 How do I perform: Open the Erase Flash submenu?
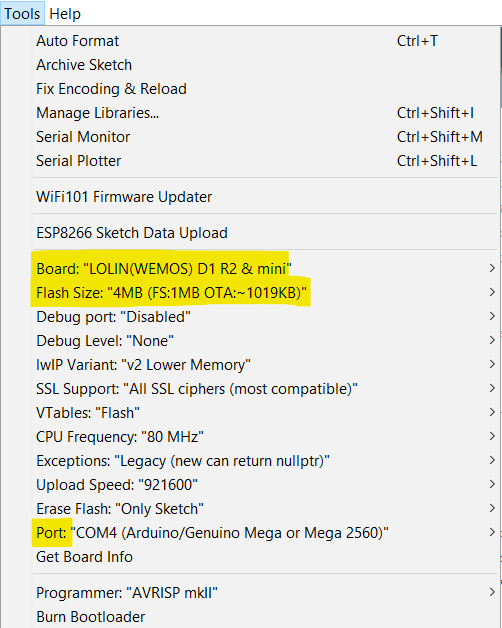[x=265, y=509]
